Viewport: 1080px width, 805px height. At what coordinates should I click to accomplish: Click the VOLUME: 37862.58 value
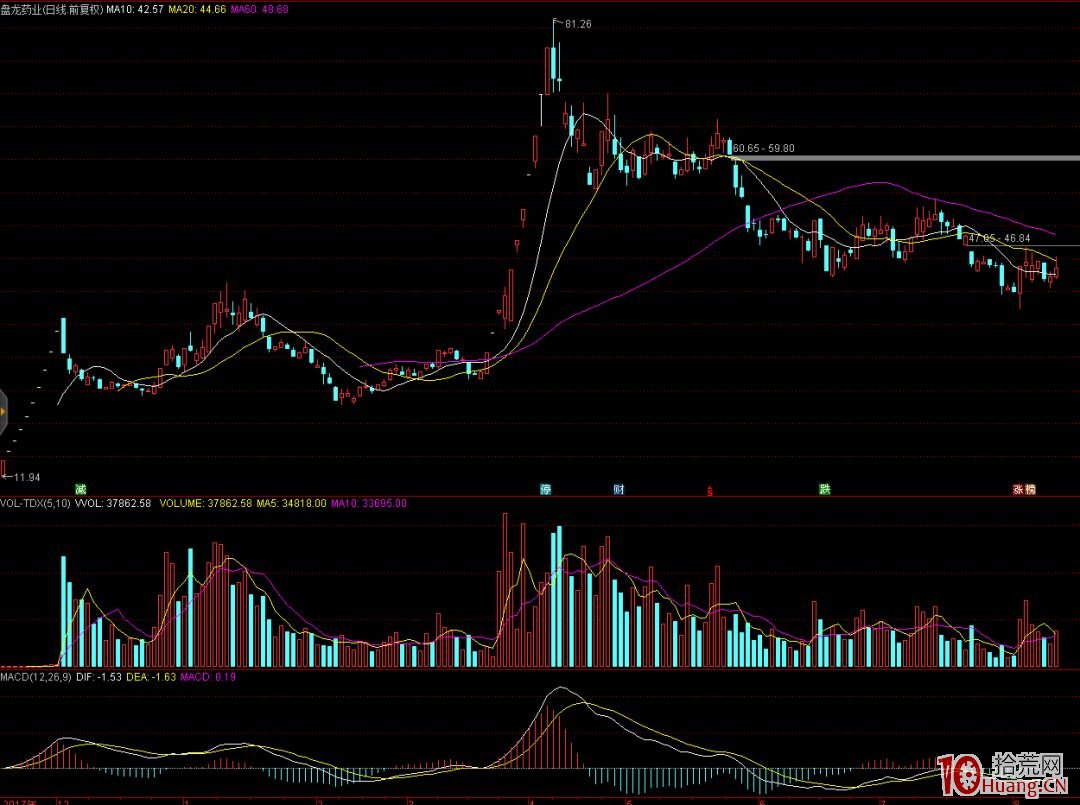coord(206,503)
